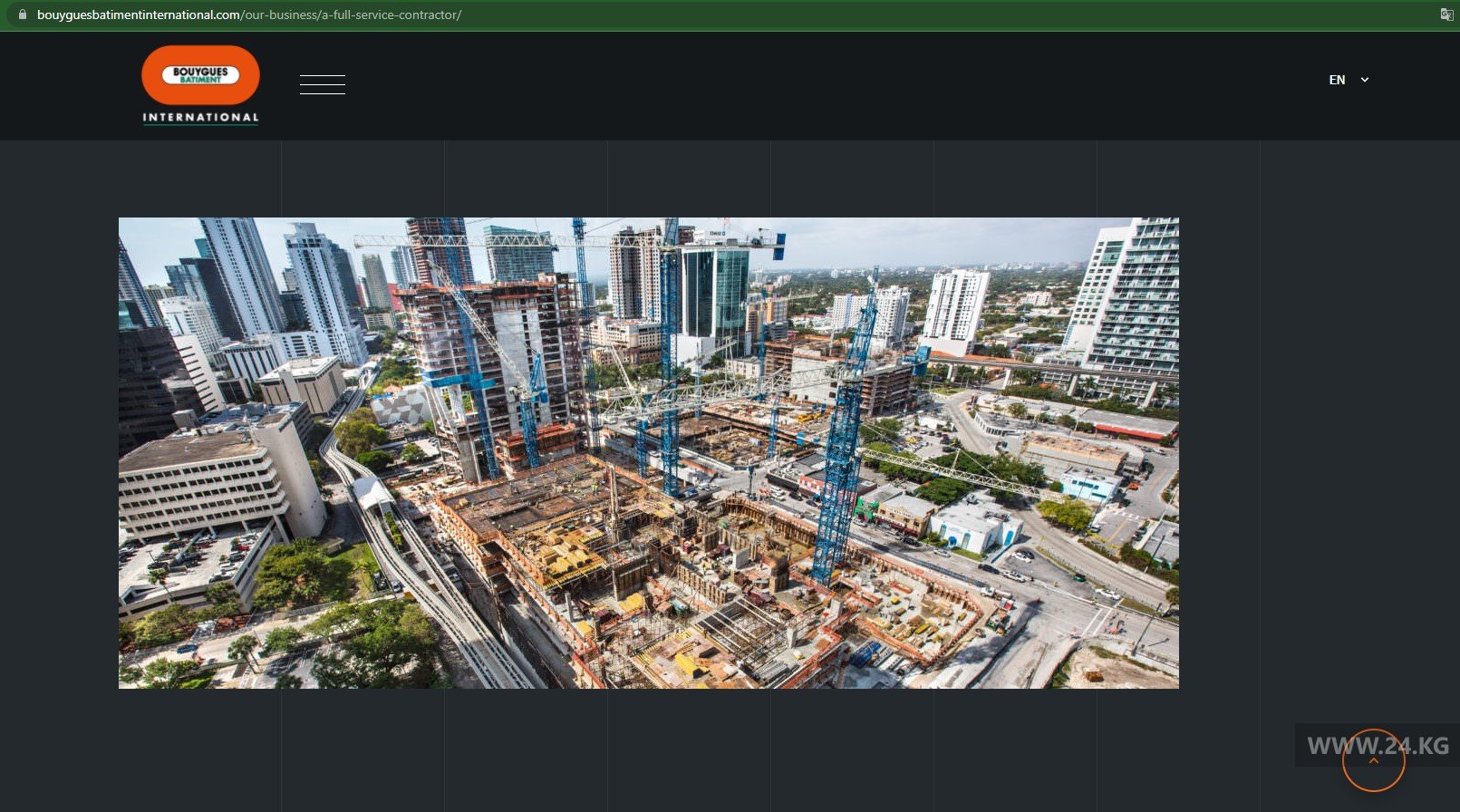Image resolution: width=1460 pixels, height=812 pixels.
Task: Click the padlock icon in the address bar
Action: (x=23, y=14)
